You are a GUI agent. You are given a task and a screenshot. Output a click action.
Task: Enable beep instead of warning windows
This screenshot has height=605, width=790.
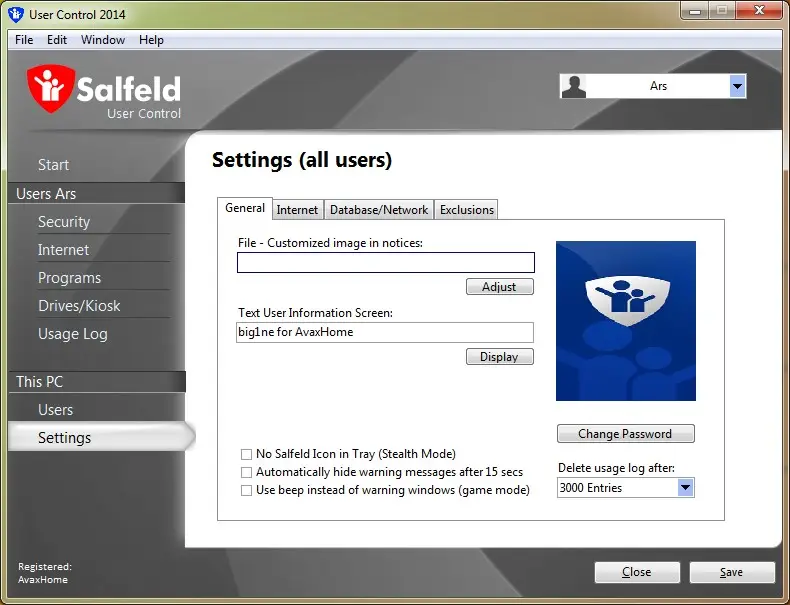click(x=246, y=490)
